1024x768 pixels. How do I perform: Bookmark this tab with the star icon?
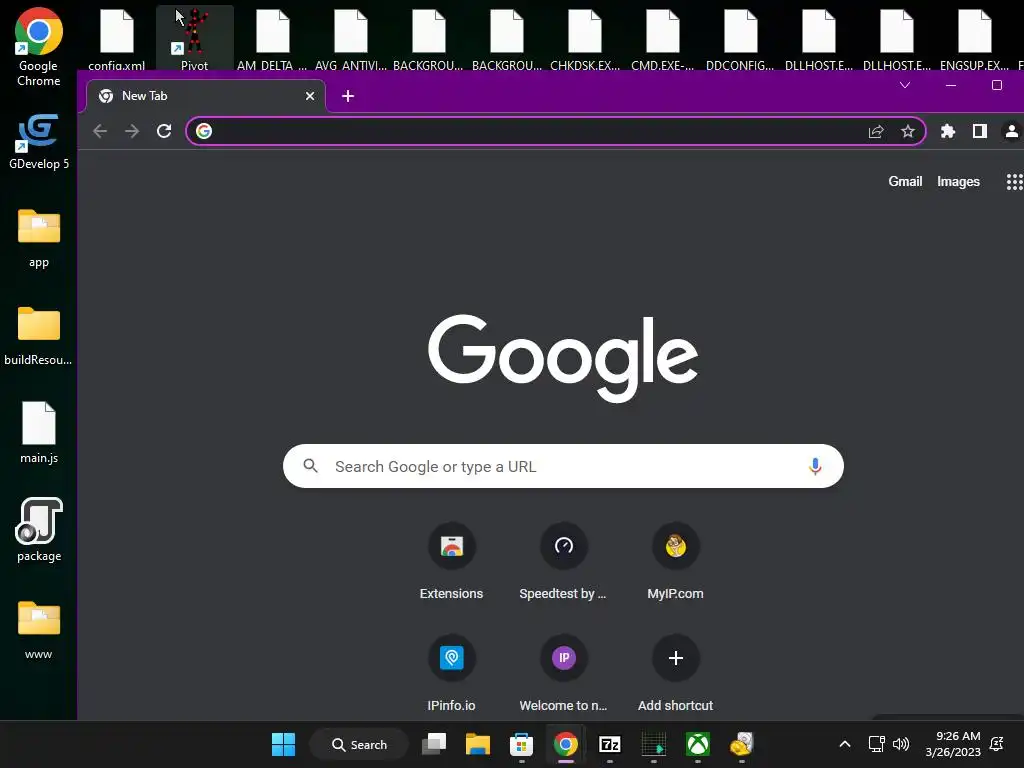(908, 131)
